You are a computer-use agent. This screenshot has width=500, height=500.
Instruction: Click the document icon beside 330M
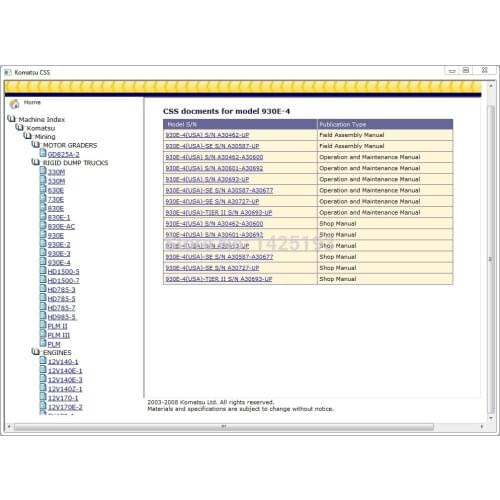pyautogui.click(x=43, y=171)
